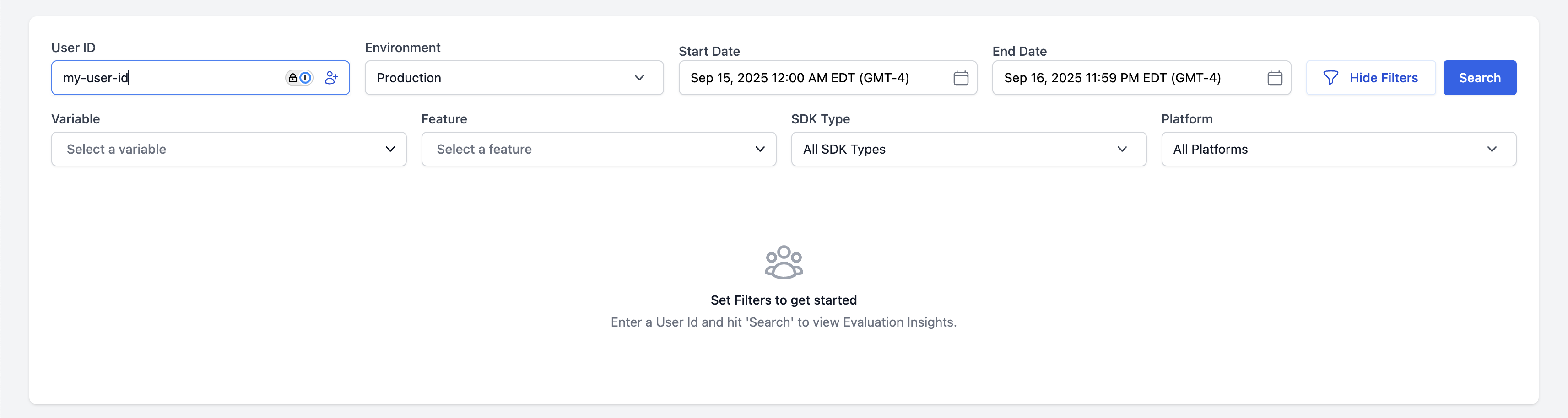
Task: Open the End Date calendar icon
Action: (1275, 78)
